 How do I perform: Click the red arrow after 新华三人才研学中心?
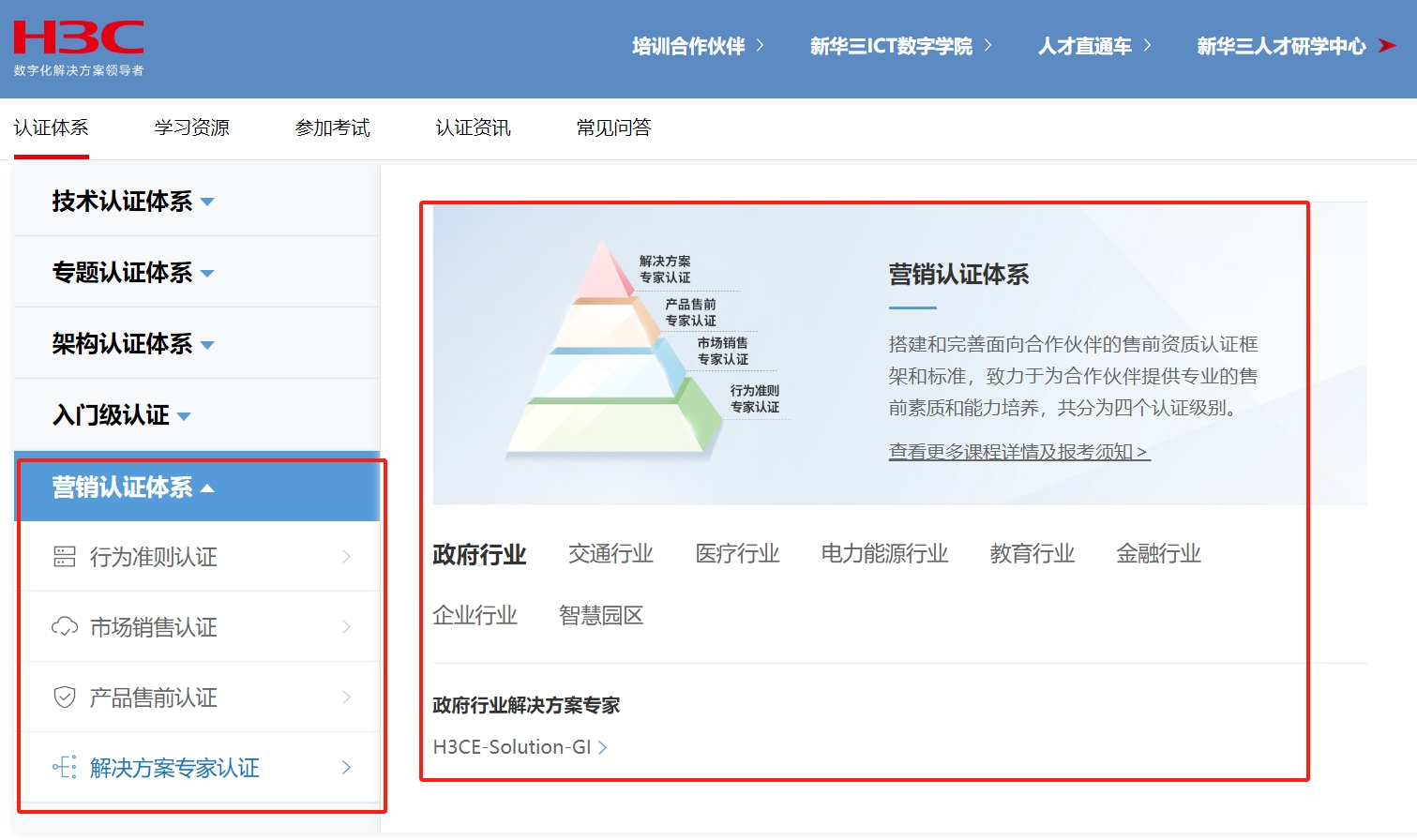(x=1387, y=46)
